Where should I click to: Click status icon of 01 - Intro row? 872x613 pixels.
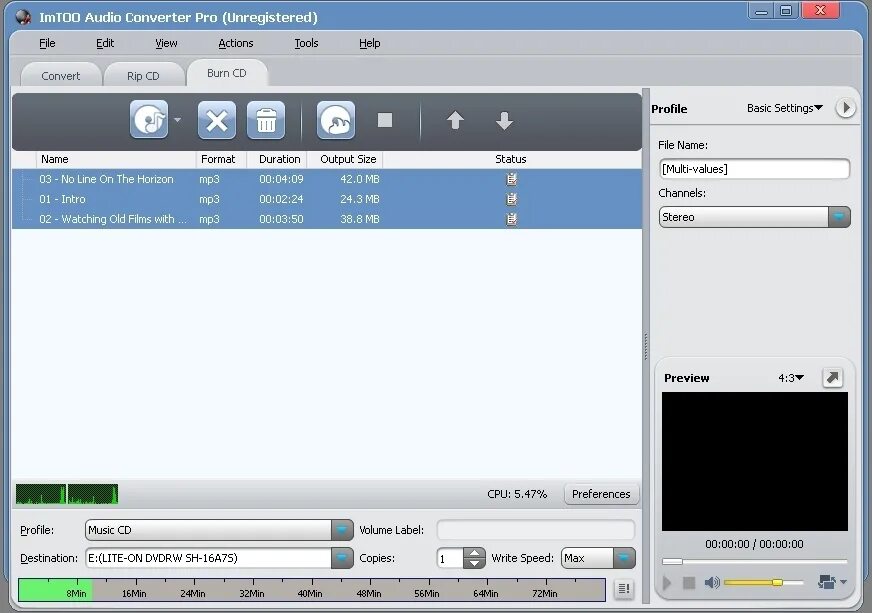(x=512, y=199)
